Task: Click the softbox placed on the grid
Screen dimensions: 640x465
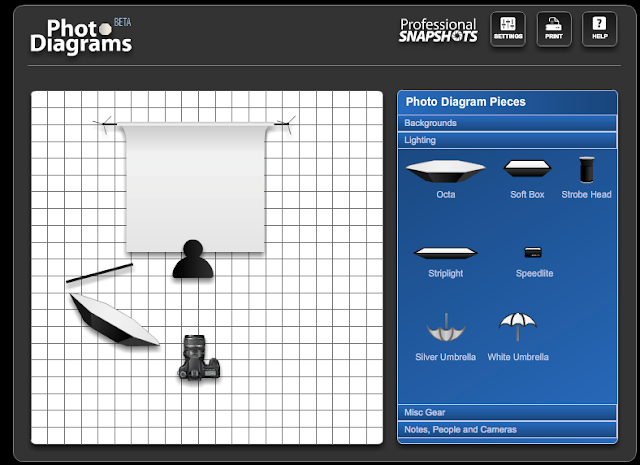Action: (x=114, y=320)
